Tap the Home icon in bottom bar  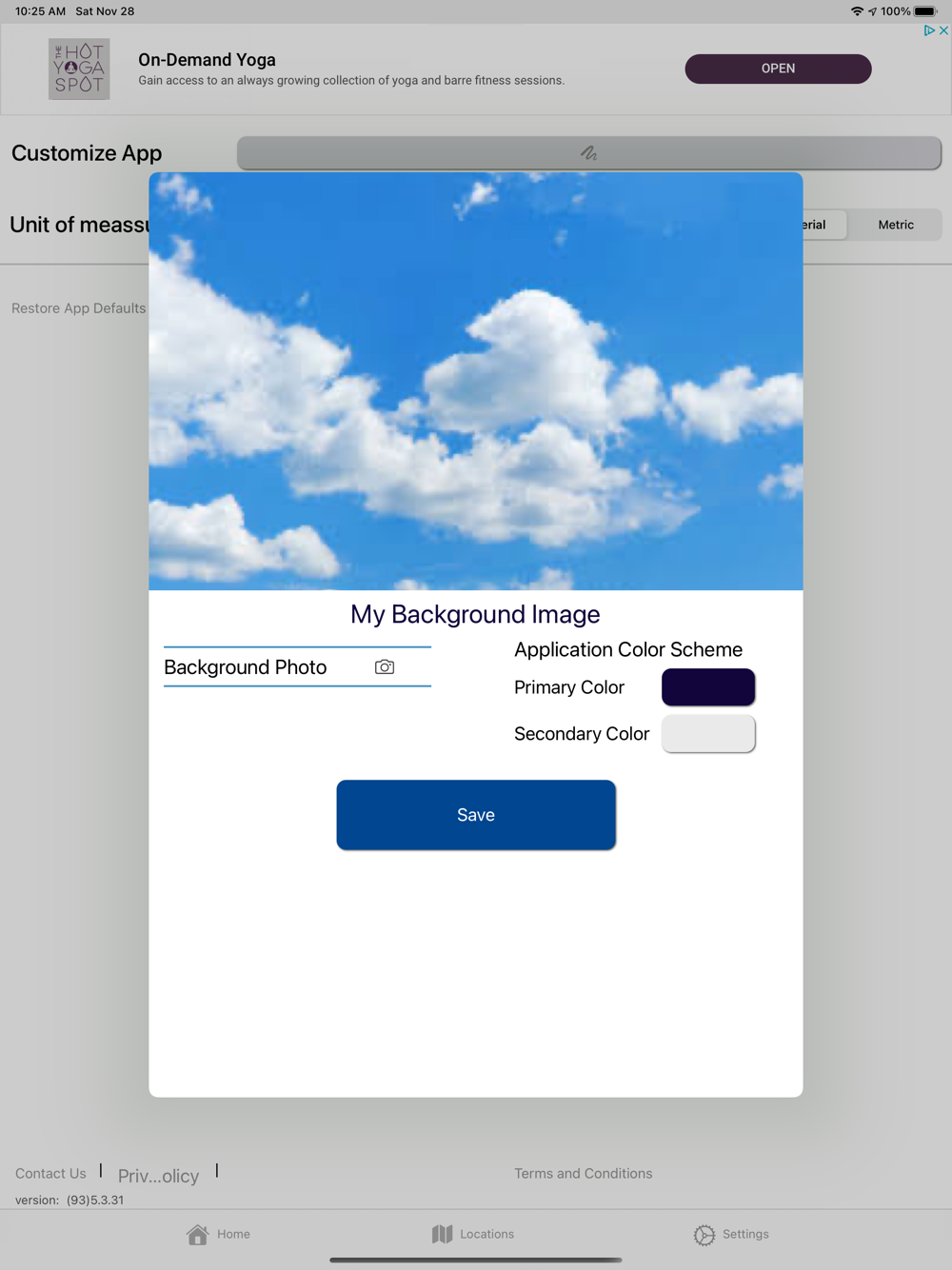[197, 1235]
